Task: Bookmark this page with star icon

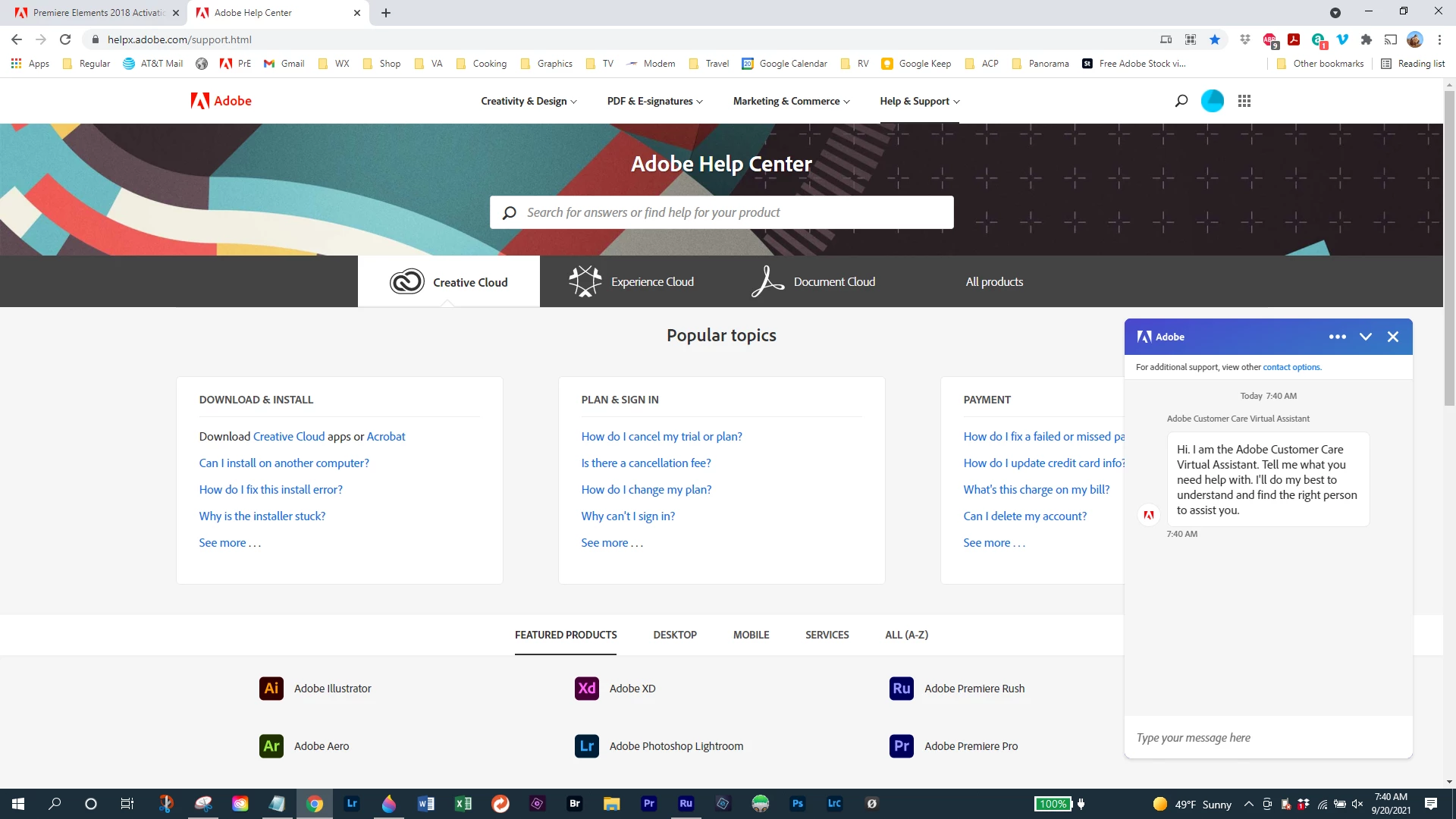Action: point(1215,39)
